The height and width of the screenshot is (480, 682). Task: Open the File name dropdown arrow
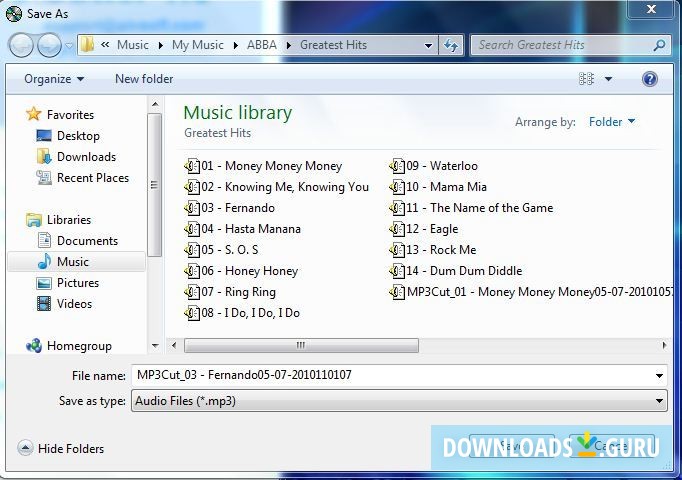point(659,376)
